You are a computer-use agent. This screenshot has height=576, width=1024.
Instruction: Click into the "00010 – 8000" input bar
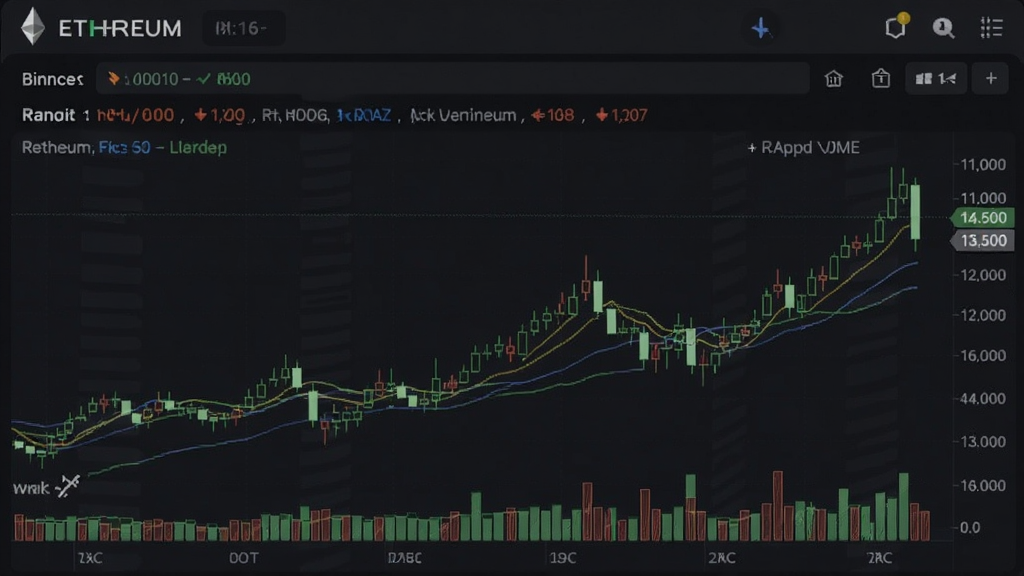tap(453, 79)
